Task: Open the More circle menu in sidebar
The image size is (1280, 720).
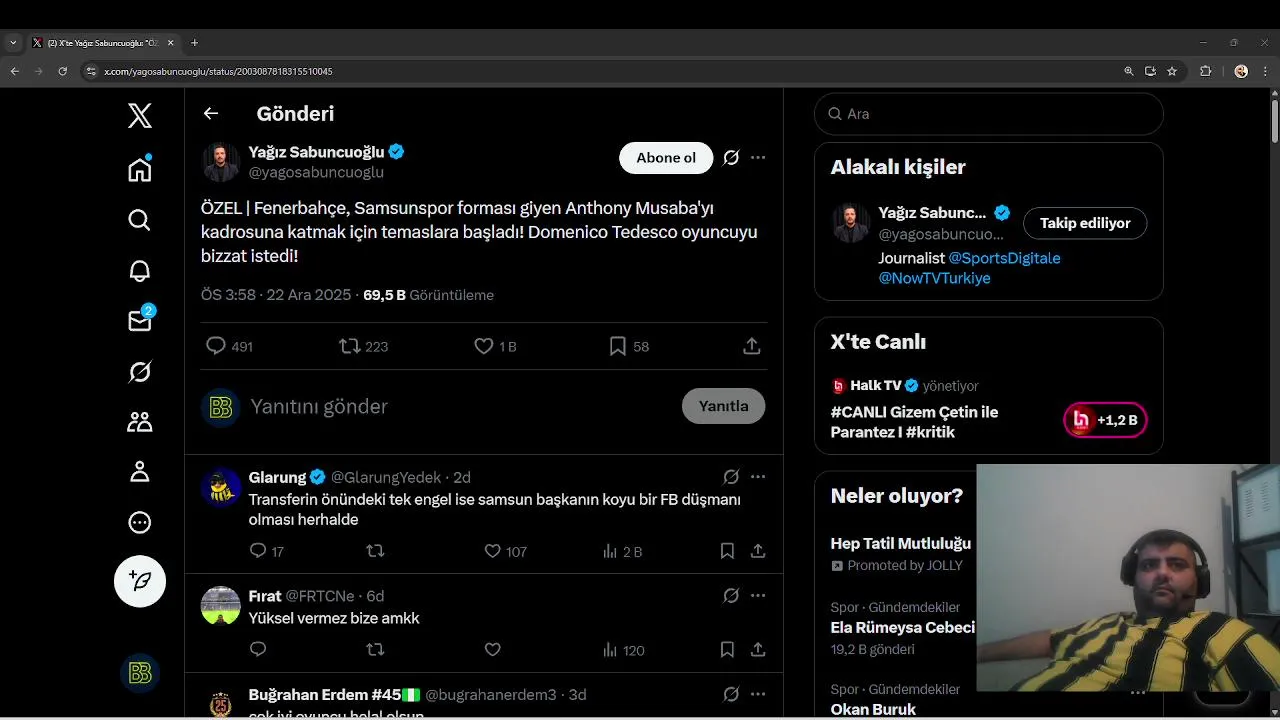Action: [x=140, y=522]
